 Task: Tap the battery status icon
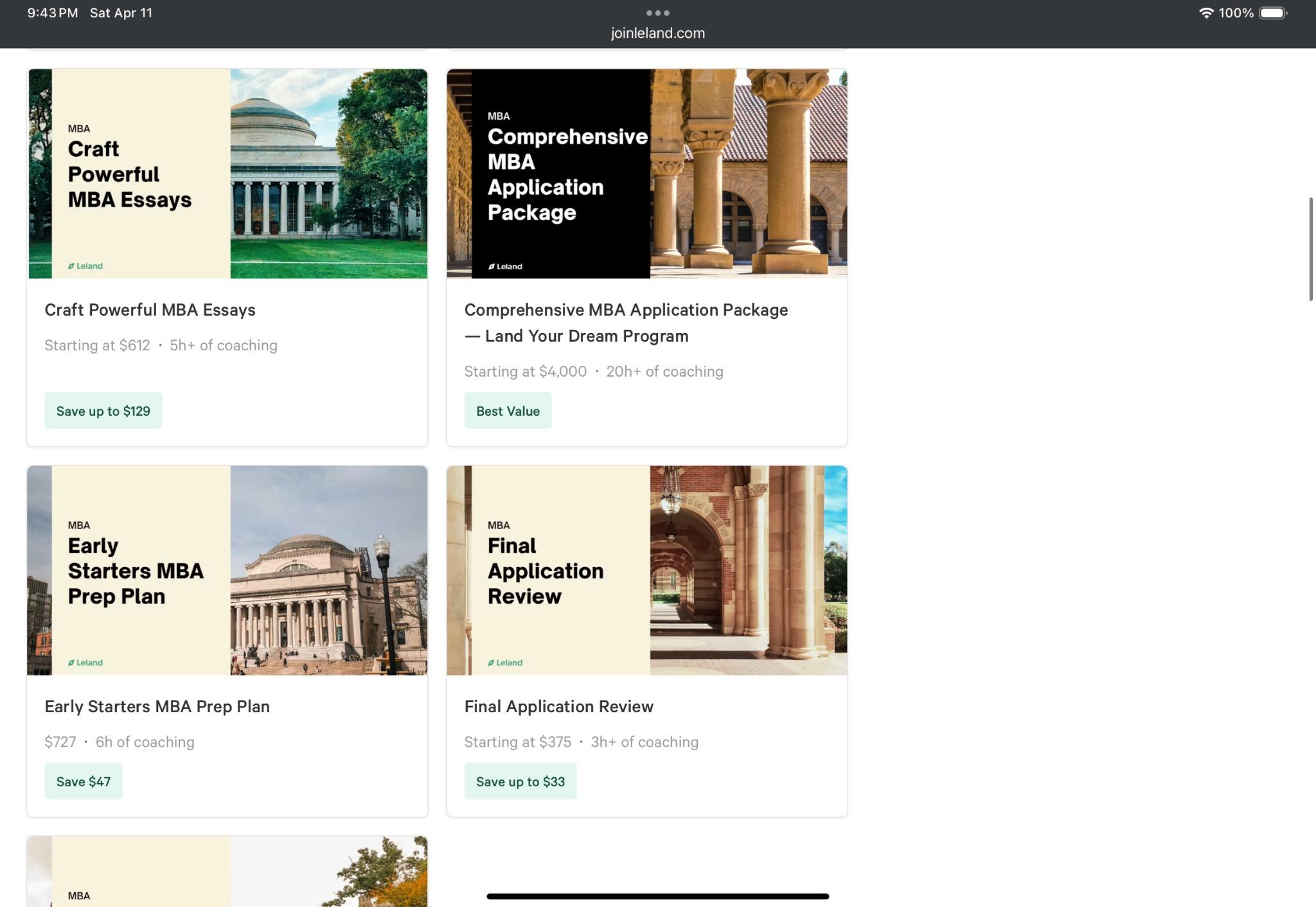pyautogui.click(x=1273, y=13)
